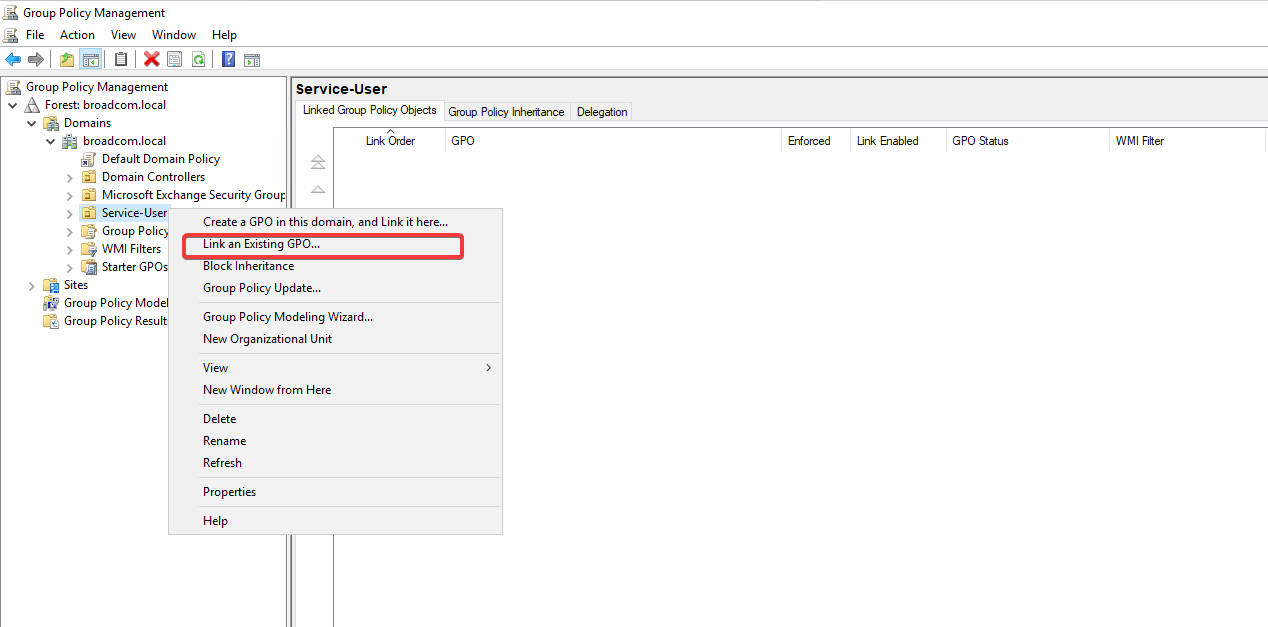The height and width of the screenshot is (627, 1268).
Task: Open Help via blue question mark icon
Action: (228, 59)
